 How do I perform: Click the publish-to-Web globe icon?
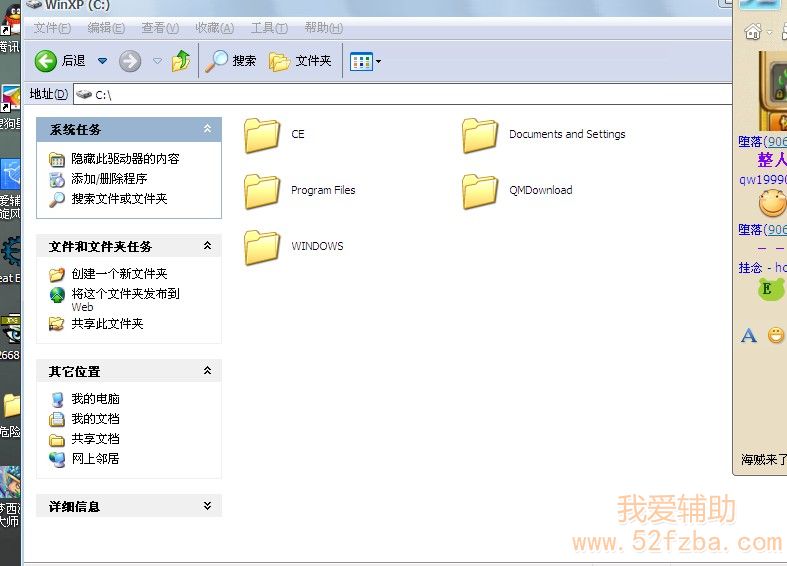[x=57, y=295]
